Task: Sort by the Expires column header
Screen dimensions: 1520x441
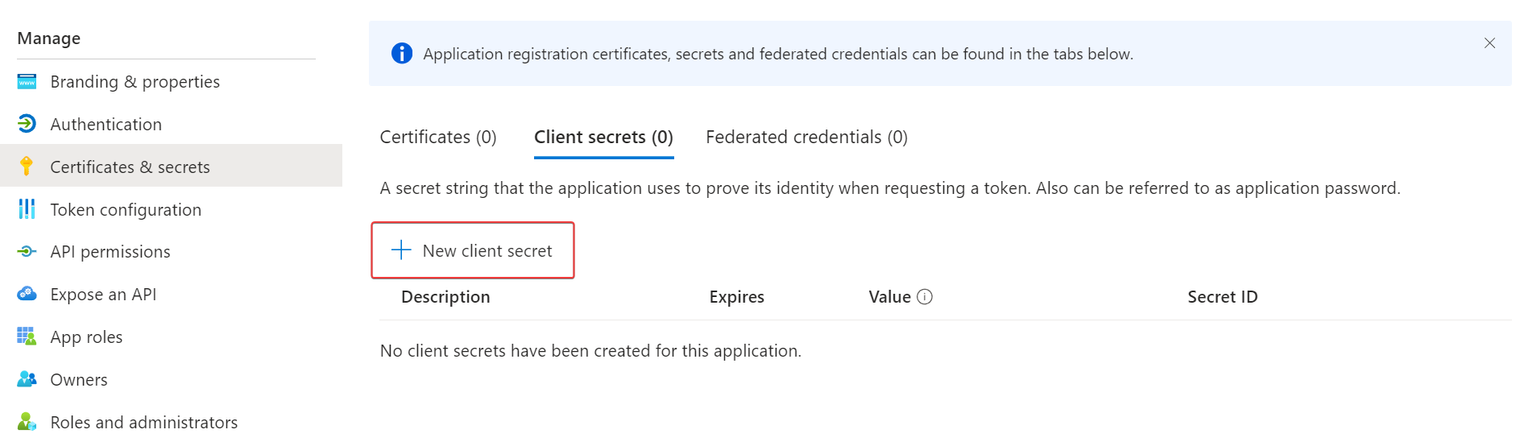Action: [737, 297]
